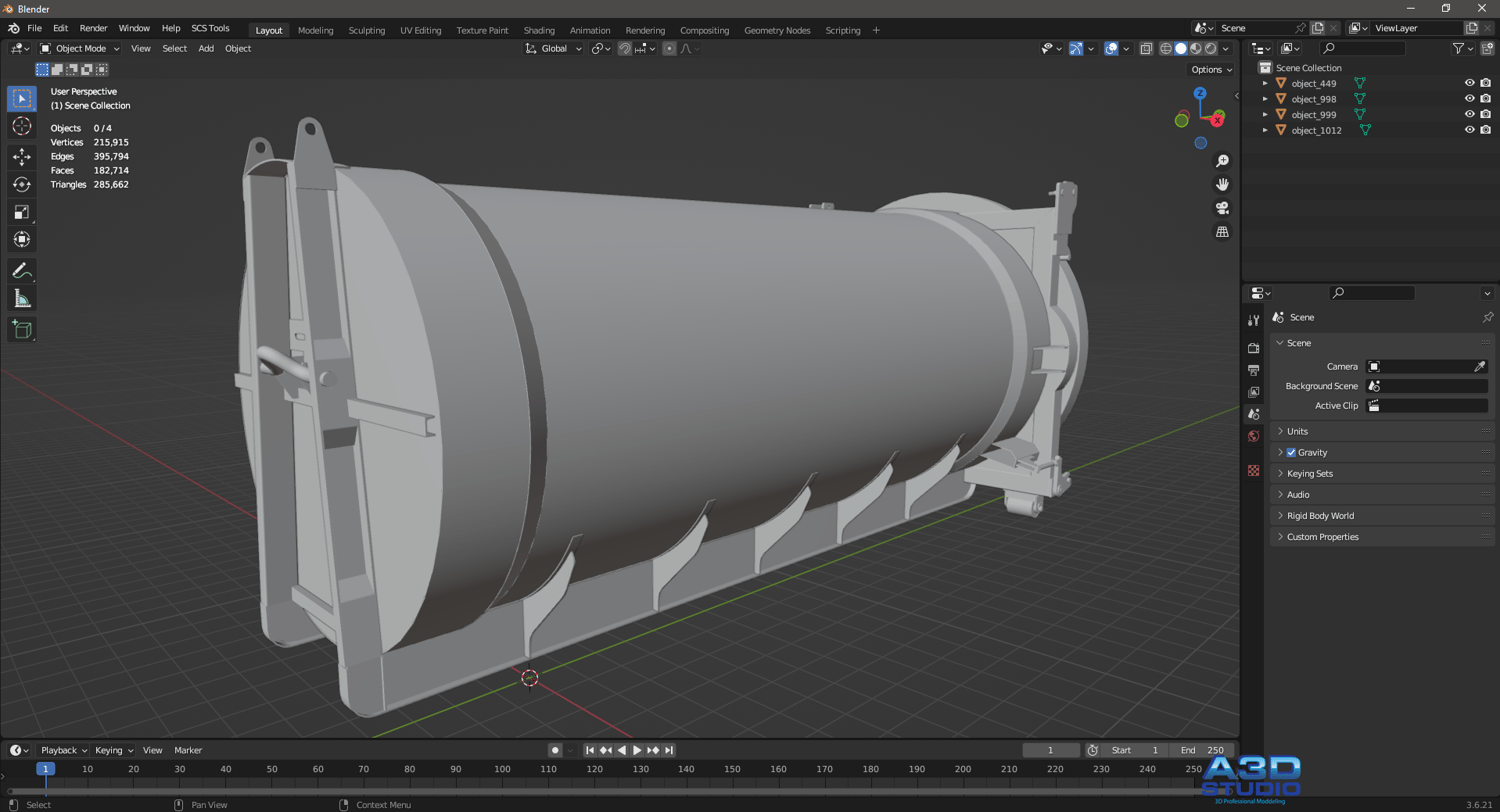Disable object_1012 in renders
The image size is (1500, 812).
click(1485, 130)
